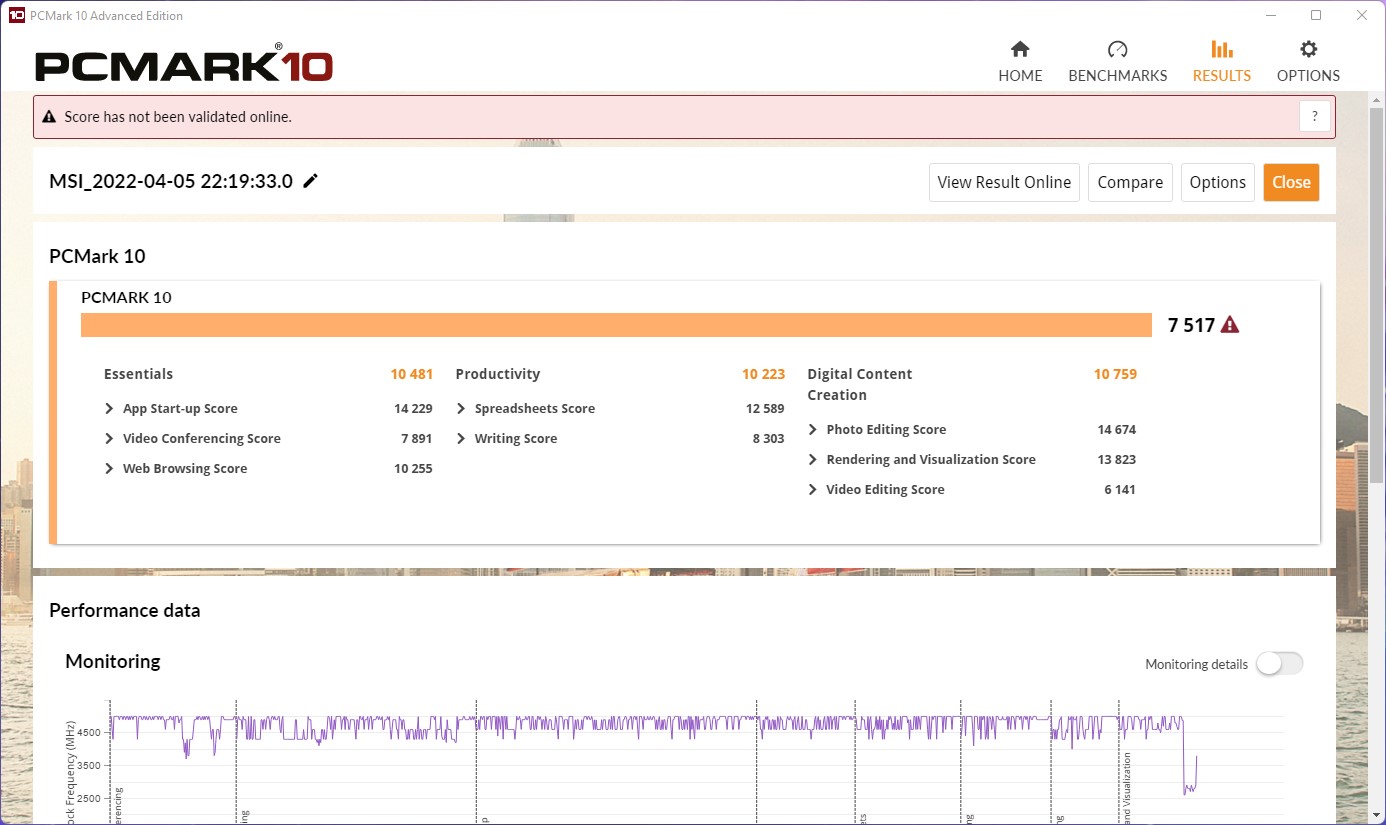Click the Rendering value 13 823
1386x825 pixels.
point(1117,460)
